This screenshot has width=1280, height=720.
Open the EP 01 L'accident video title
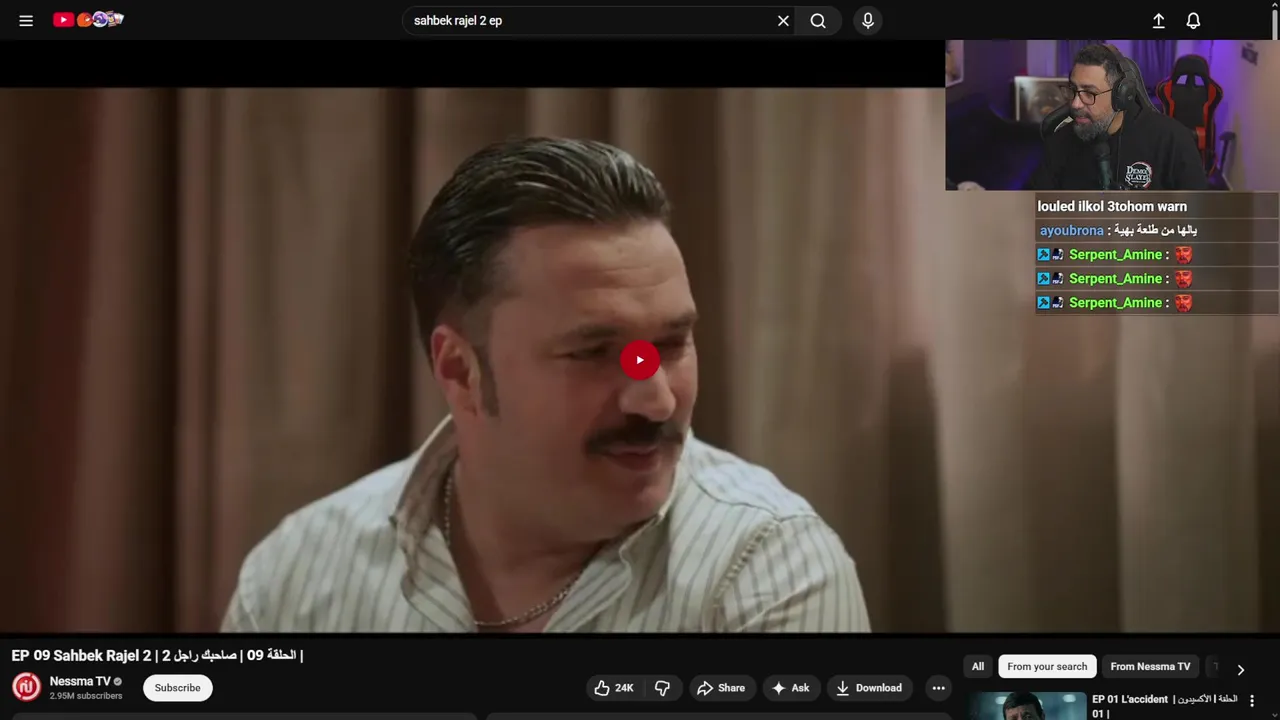pyautogui.click(x=1164, y=706)
